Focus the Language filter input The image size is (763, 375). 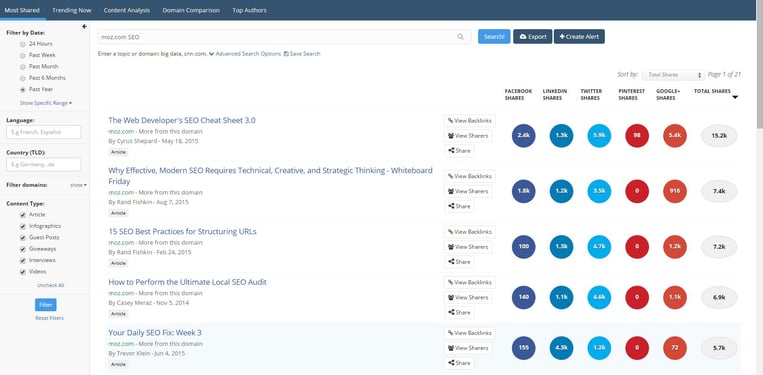click(x=44, y=132)
